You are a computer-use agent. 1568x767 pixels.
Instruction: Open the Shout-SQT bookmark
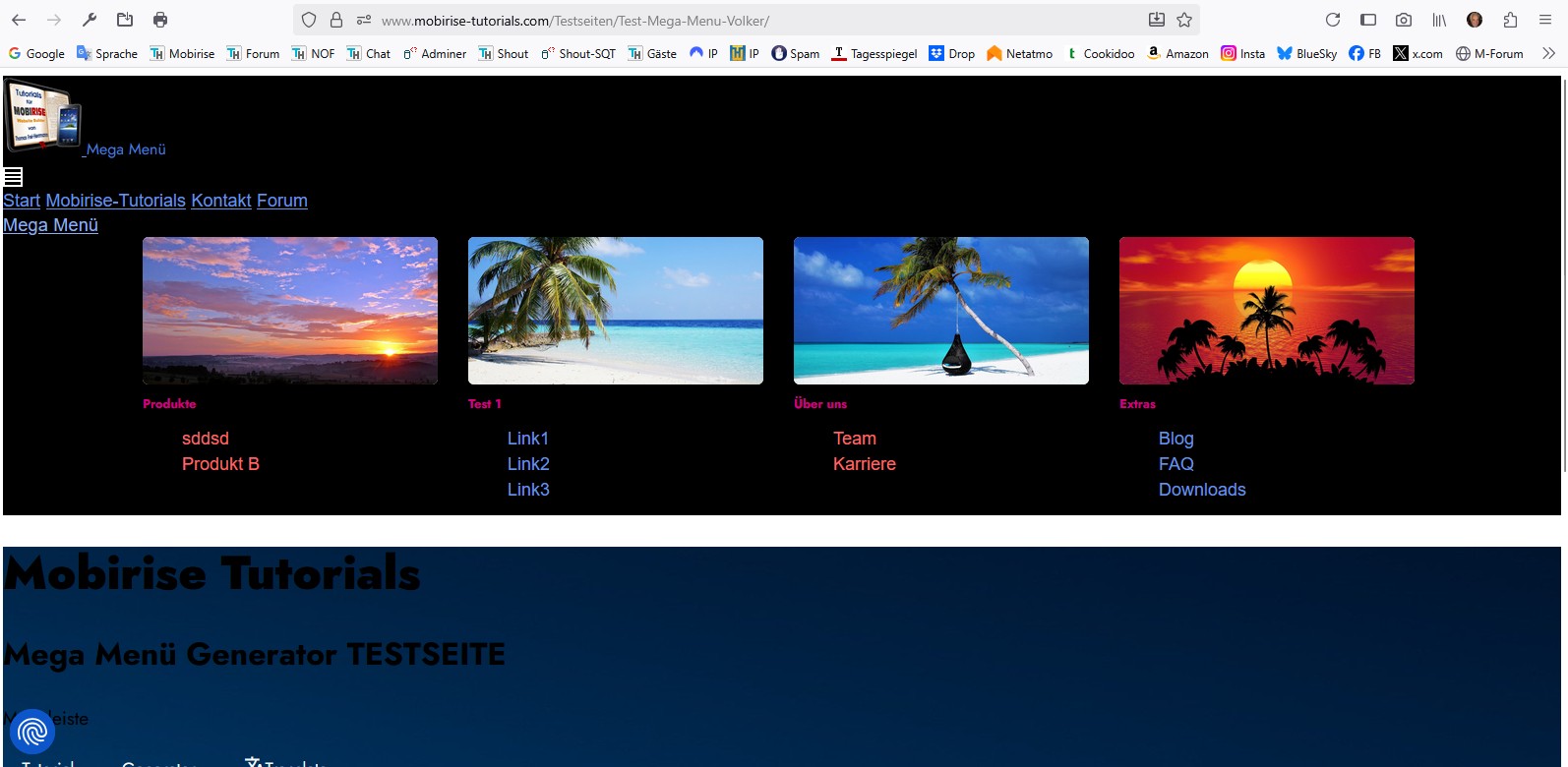(577, 54)
